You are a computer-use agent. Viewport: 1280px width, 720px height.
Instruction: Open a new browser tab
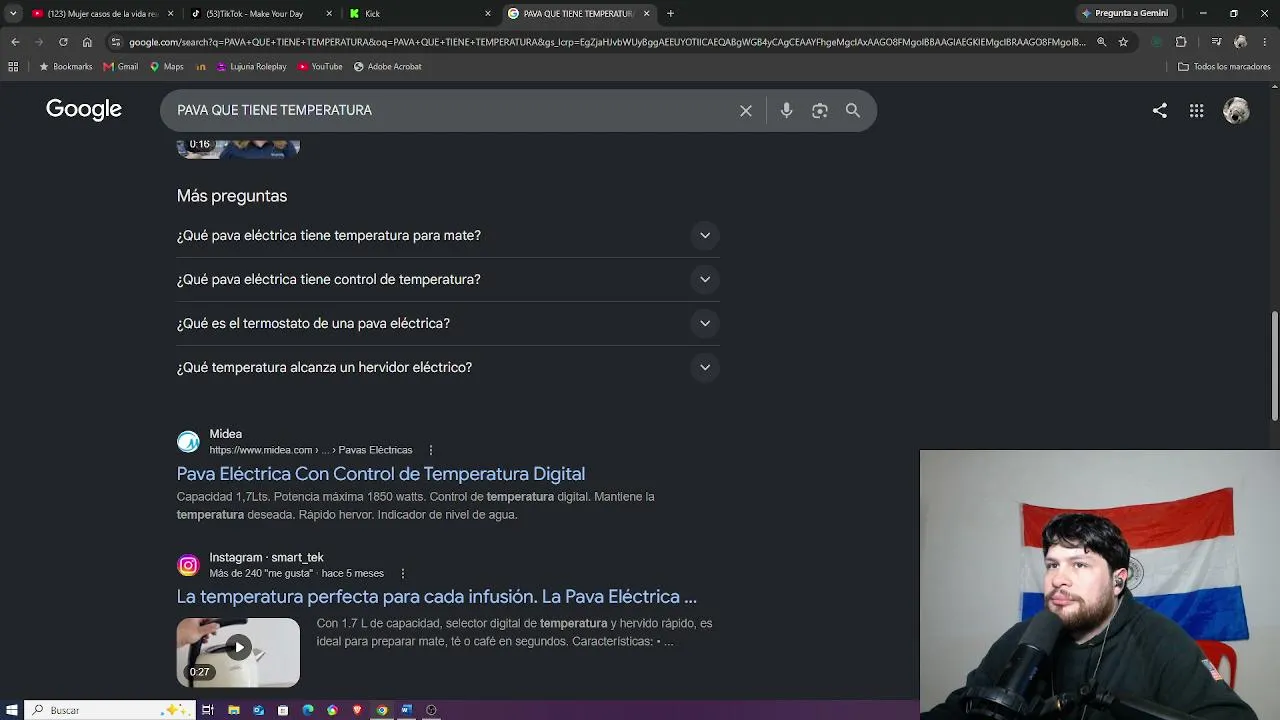[670, 14]
